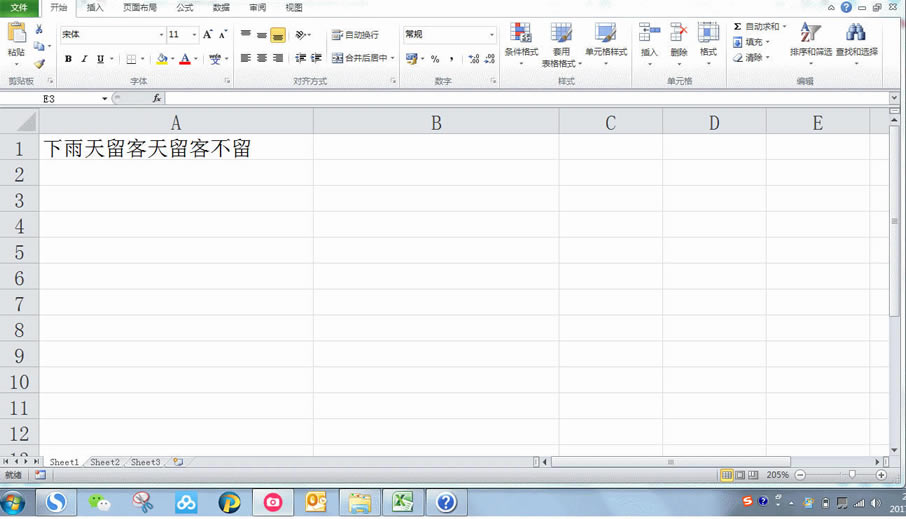
Task: Toggle left text alignment
Action: [246, 58]
